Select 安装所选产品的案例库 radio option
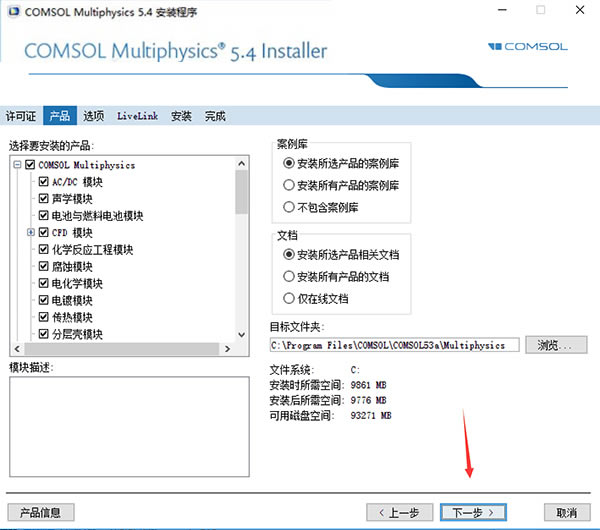 [x=289, y=163]
